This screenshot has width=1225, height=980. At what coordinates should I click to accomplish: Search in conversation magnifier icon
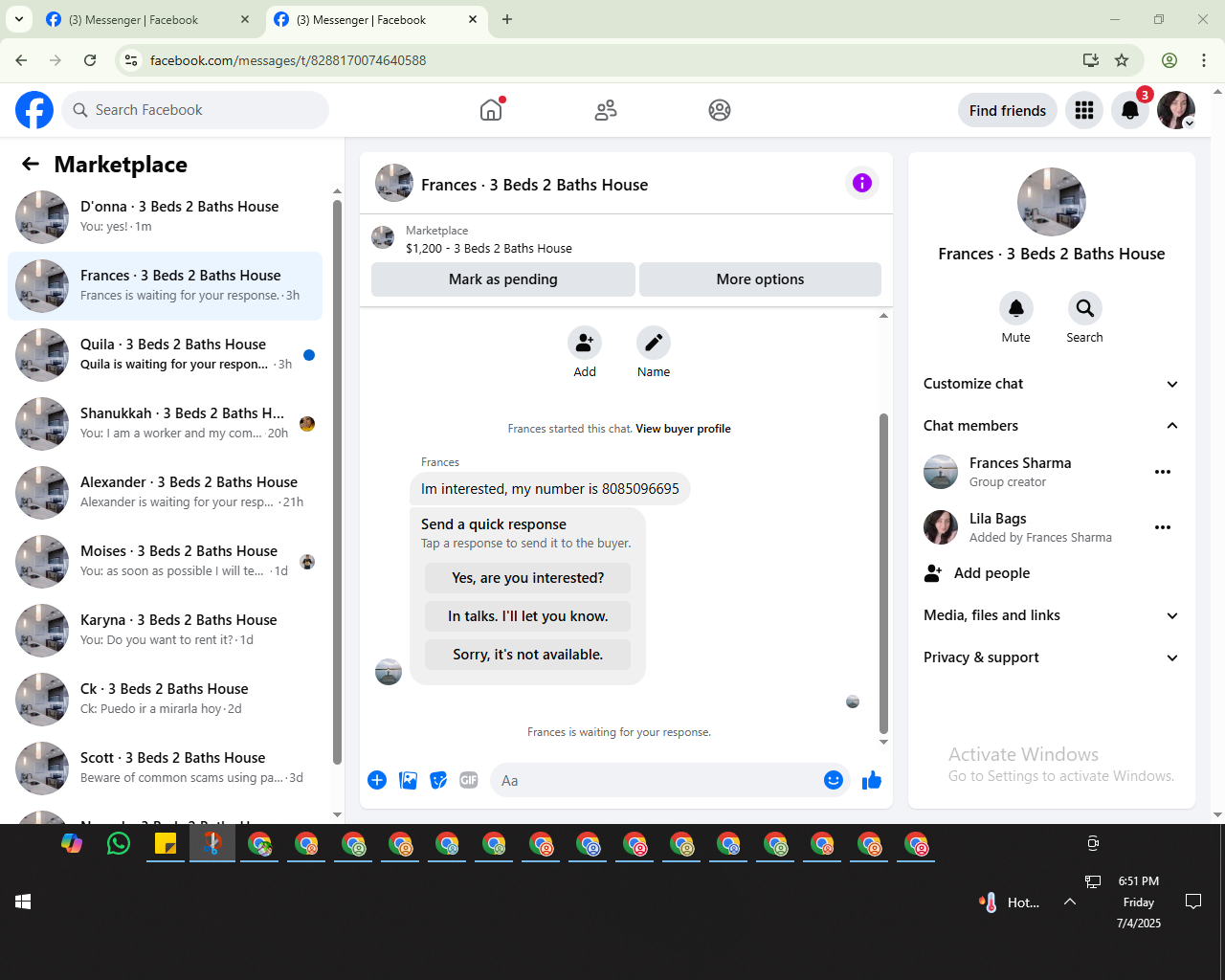[x=1085, y=308]
